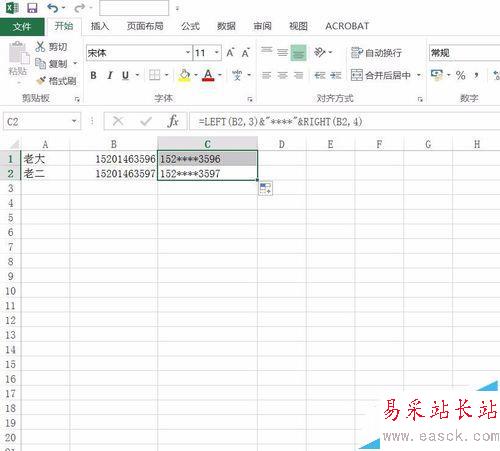Image resolution: width=500 pixels, height=451 pixels.
Task: Confirm formula entry with checkmark
Action: (146, 121)
